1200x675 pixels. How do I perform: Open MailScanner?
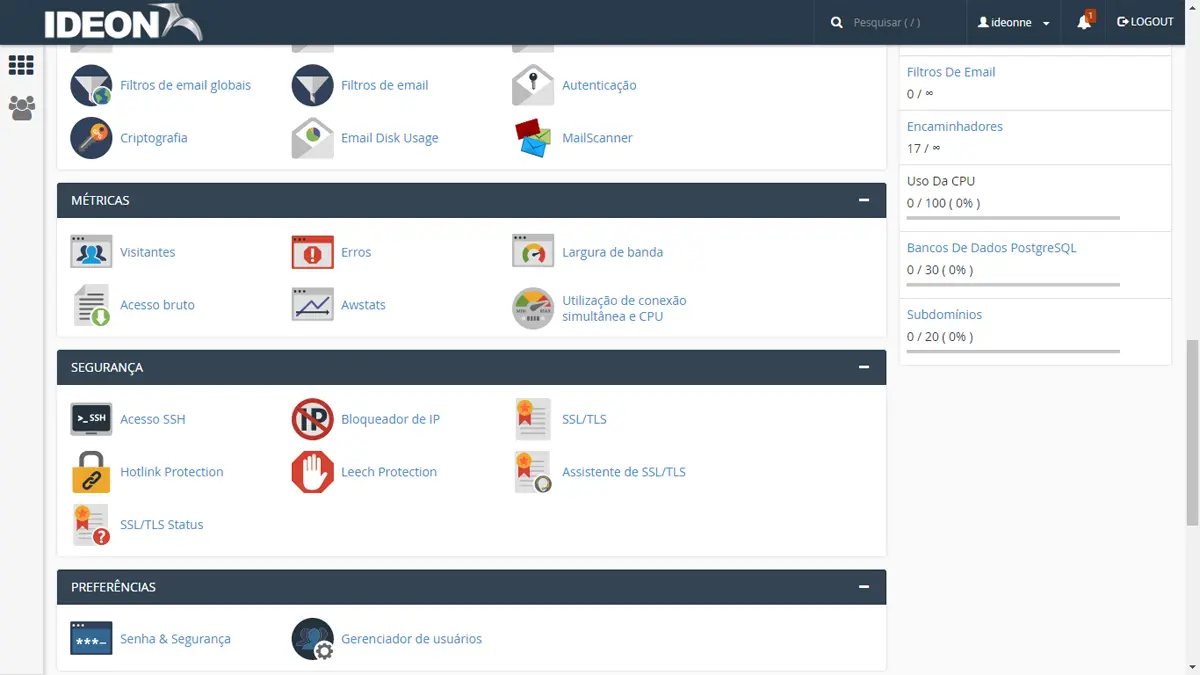click(596, 138)
